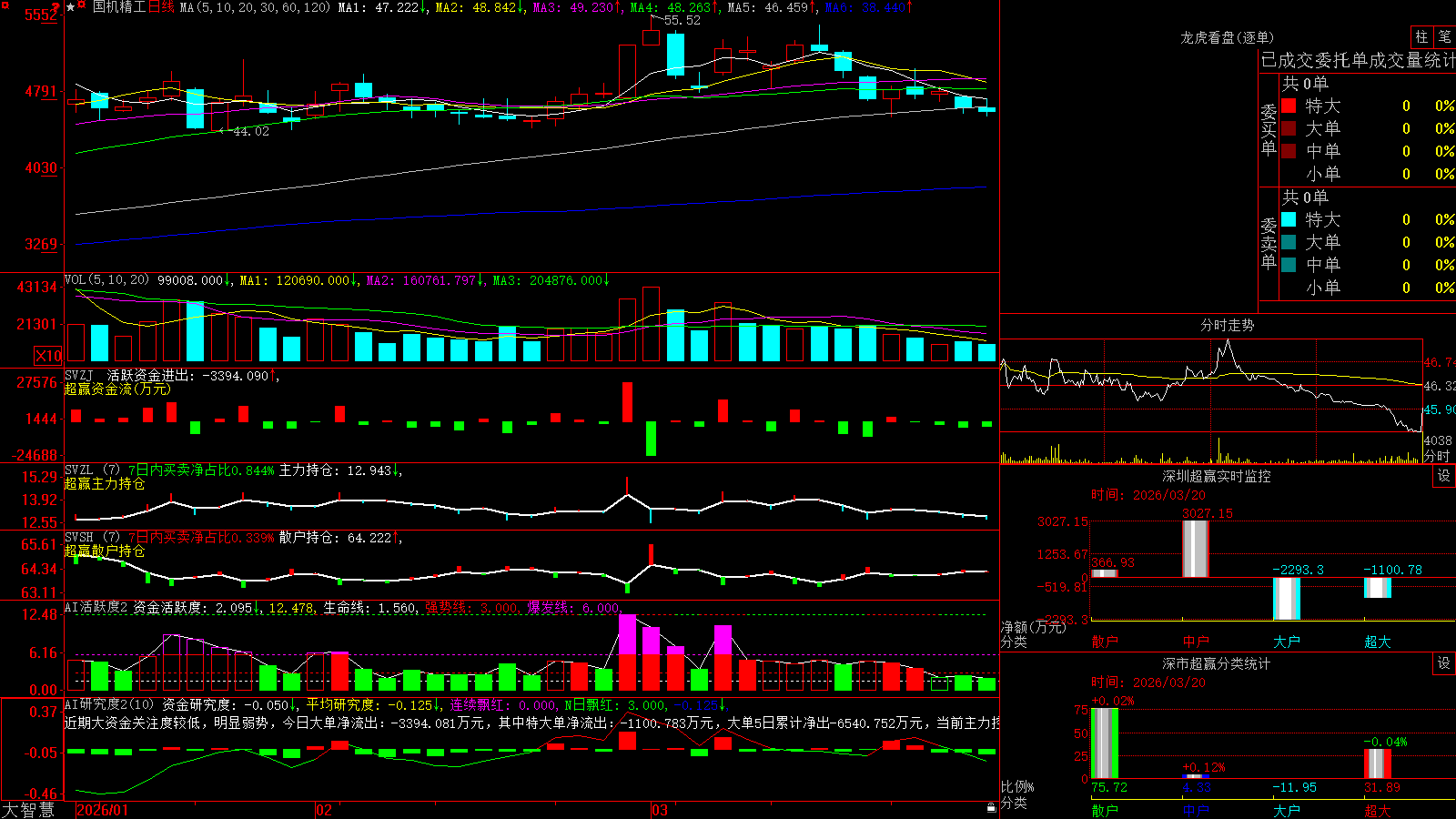
Task: Click the cyan 特大 swatch under 委卖单
Action: click(x=1289, y=219)
